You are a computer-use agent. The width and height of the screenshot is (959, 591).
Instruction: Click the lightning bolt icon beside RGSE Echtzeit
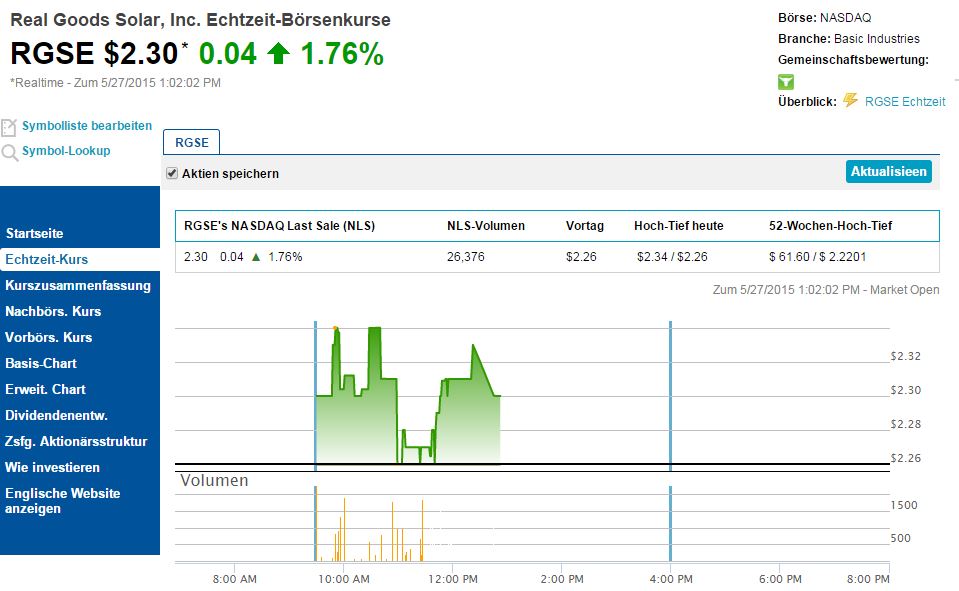(850, 100)
